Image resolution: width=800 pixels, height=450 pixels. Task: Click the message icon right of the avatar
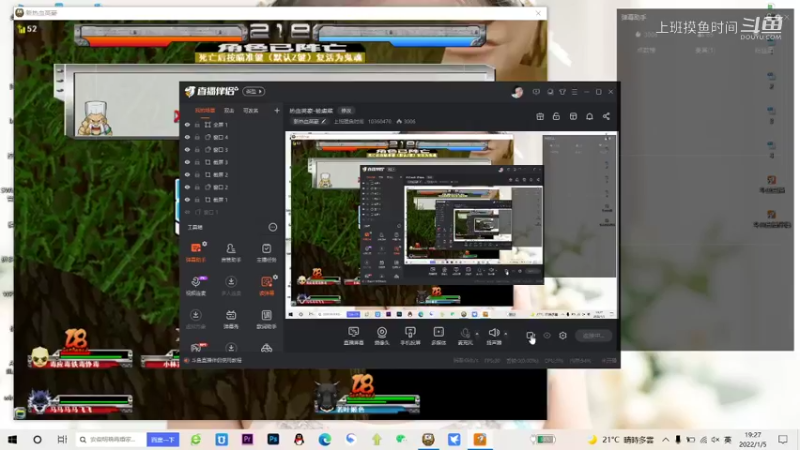pos(536,92)
